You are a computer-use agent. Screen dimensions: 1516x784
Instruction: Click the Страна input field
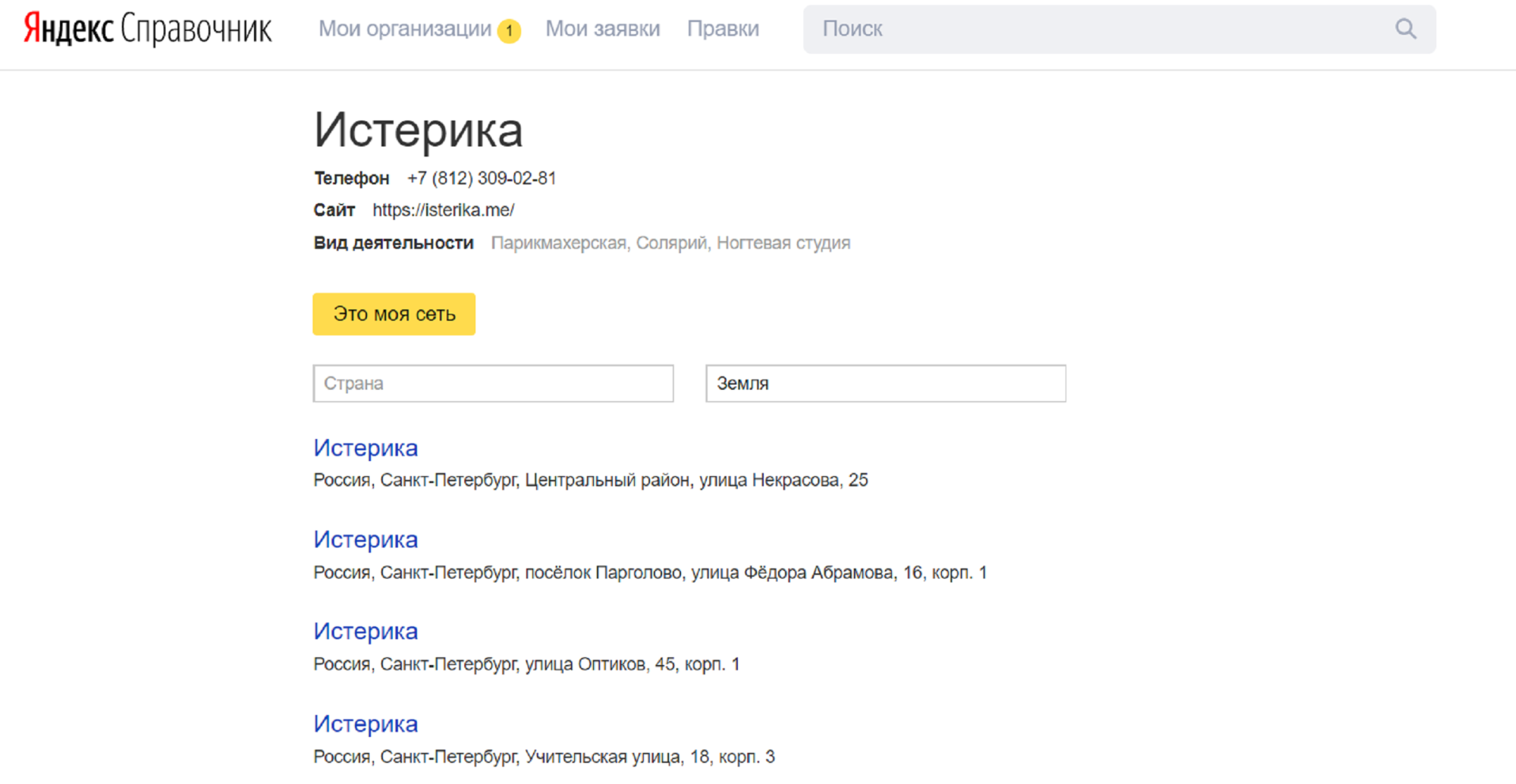point(493,383)
